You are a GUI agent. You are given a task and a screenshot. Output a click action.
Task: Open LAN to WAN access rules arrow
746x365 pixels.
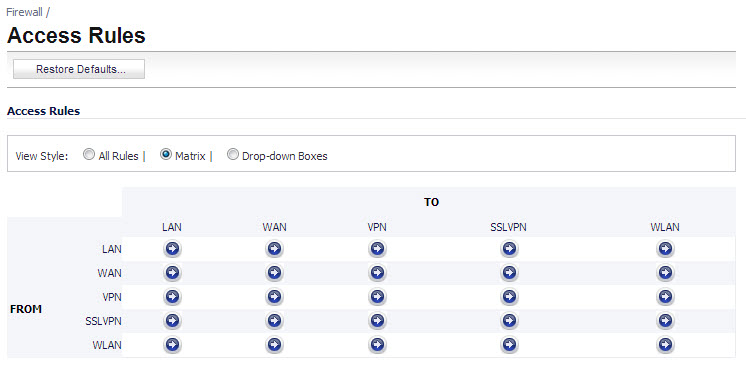pos(274,249)
